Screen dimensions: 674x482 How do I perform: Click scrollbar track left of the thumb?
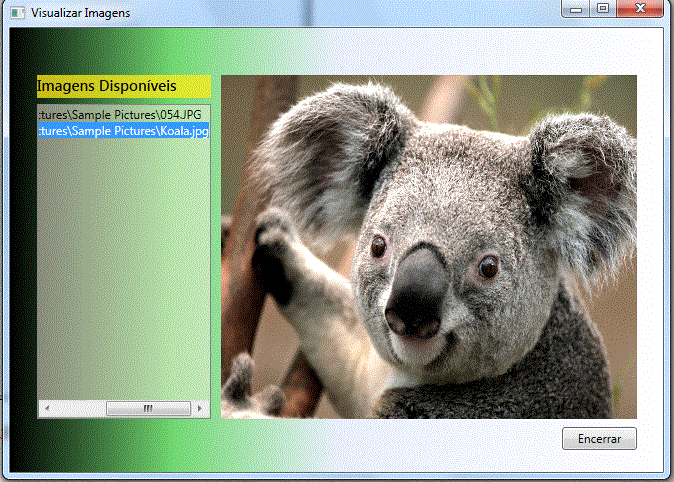click(x=75, y=409)
